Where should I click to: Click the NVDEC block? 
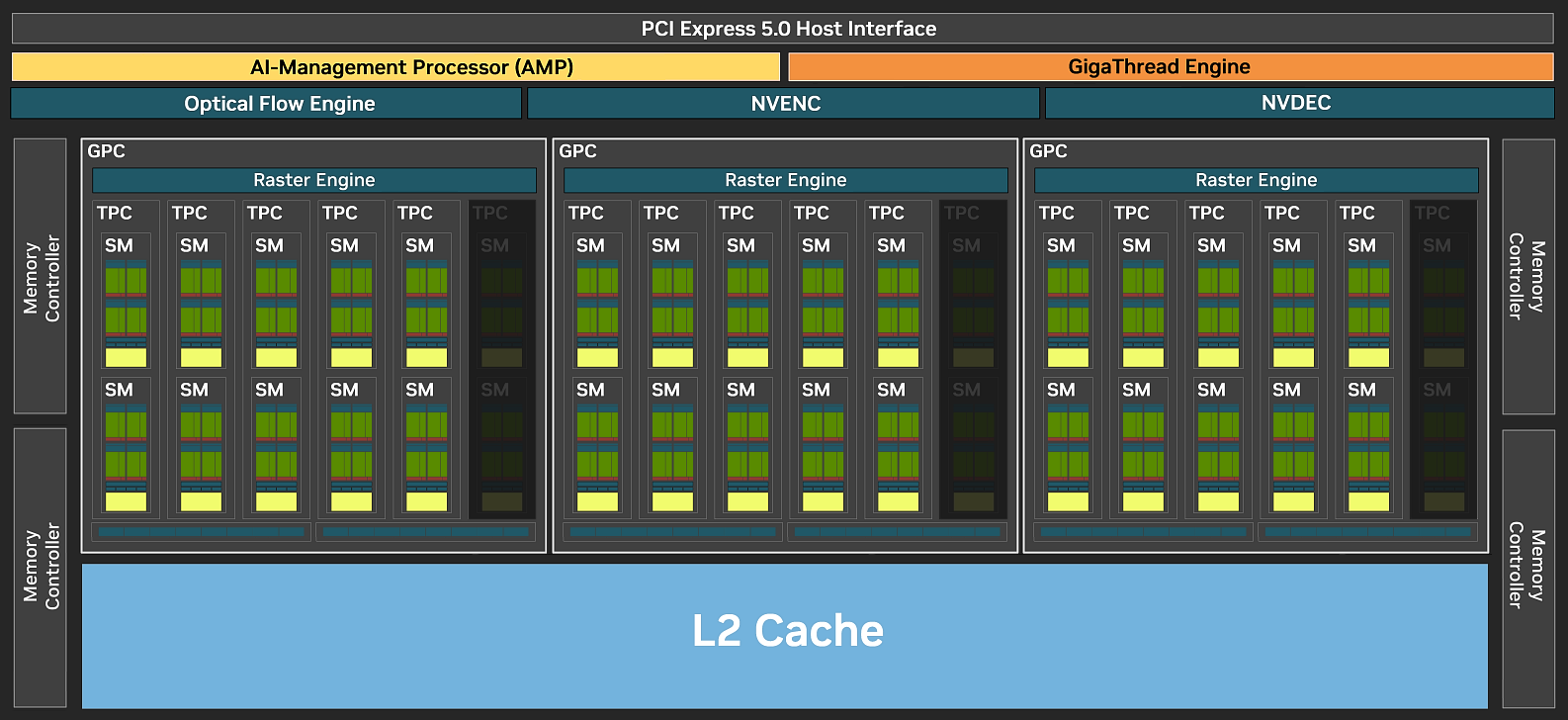tap(1300, 104)
